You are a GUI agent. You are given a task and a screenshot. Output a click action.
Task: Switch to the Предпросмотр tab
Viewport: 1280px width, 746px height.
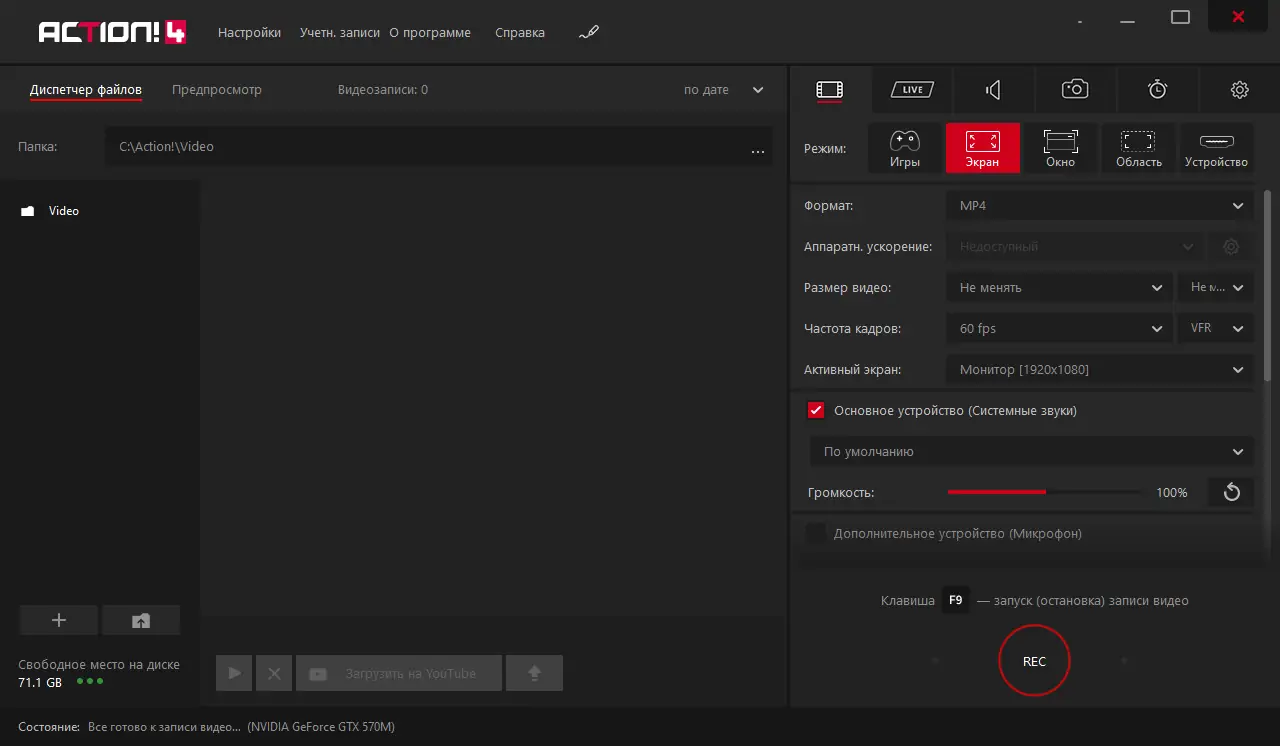(216, 90)
